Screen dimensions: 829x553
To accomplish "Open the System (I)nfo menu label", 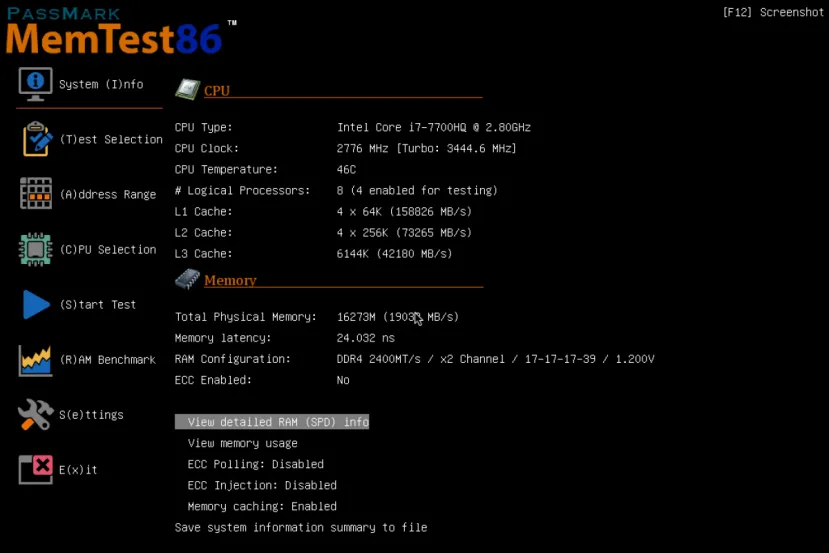I will click(x=101, y=85).
